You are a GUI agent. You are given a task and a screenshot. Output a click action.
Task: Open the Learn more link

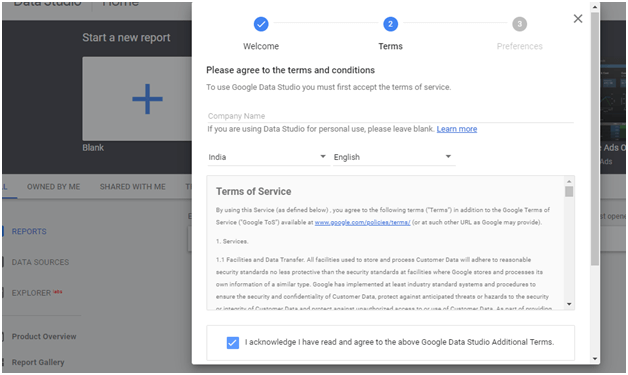(457, 129)
